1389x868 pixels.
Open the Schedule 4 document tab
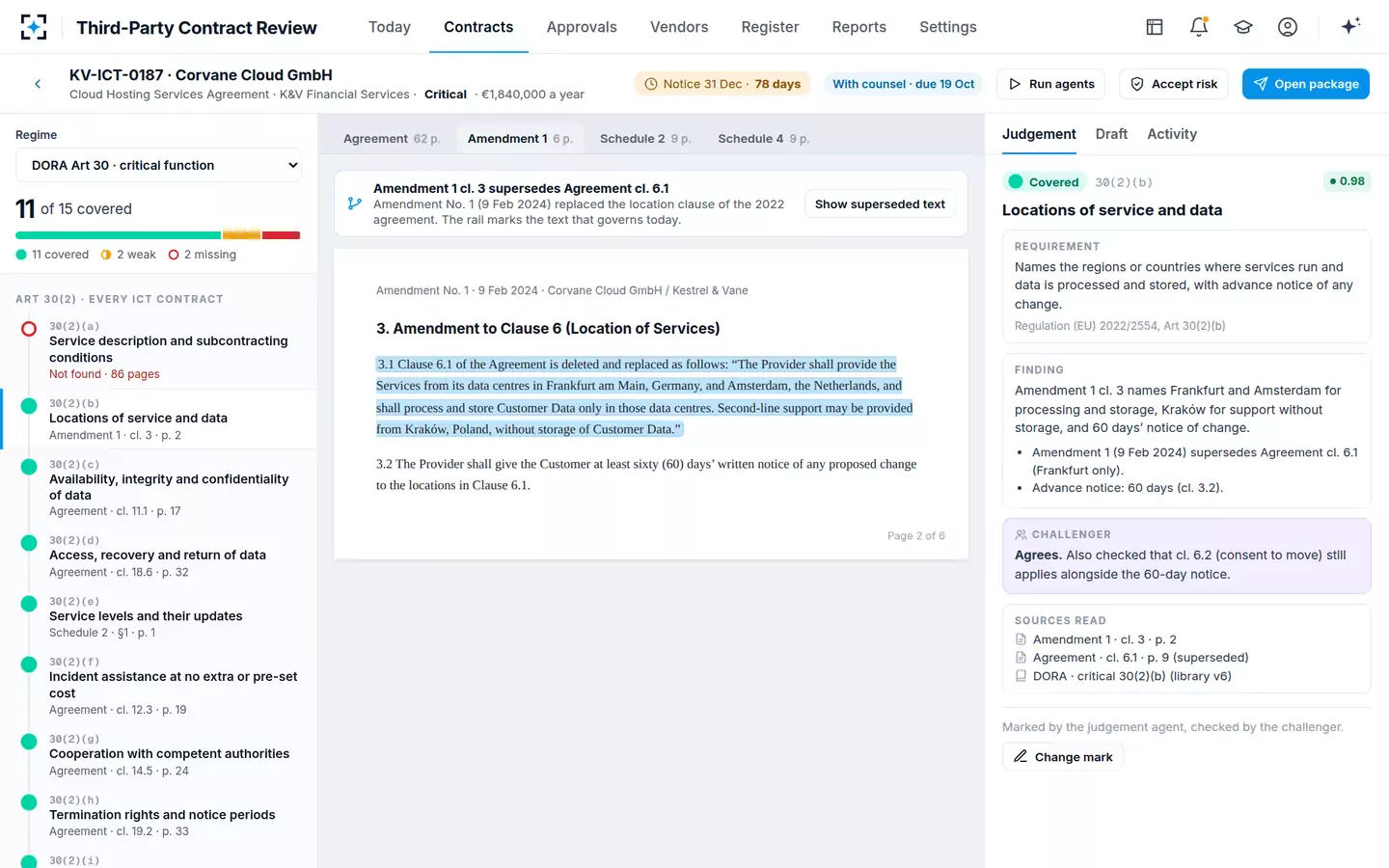coord(764,139)
